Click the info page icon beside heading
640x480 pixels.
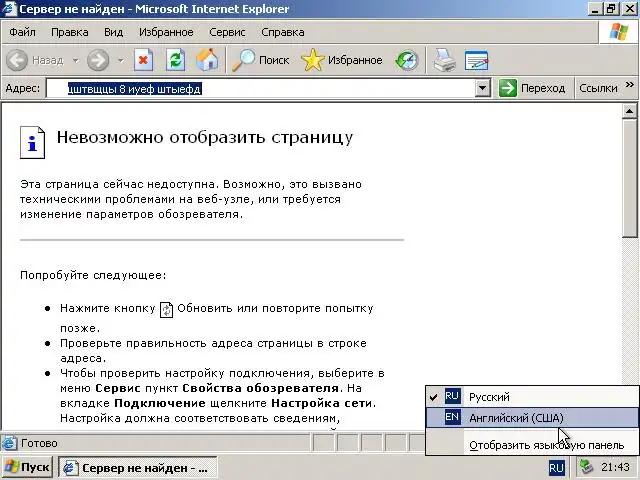(32, 142)
